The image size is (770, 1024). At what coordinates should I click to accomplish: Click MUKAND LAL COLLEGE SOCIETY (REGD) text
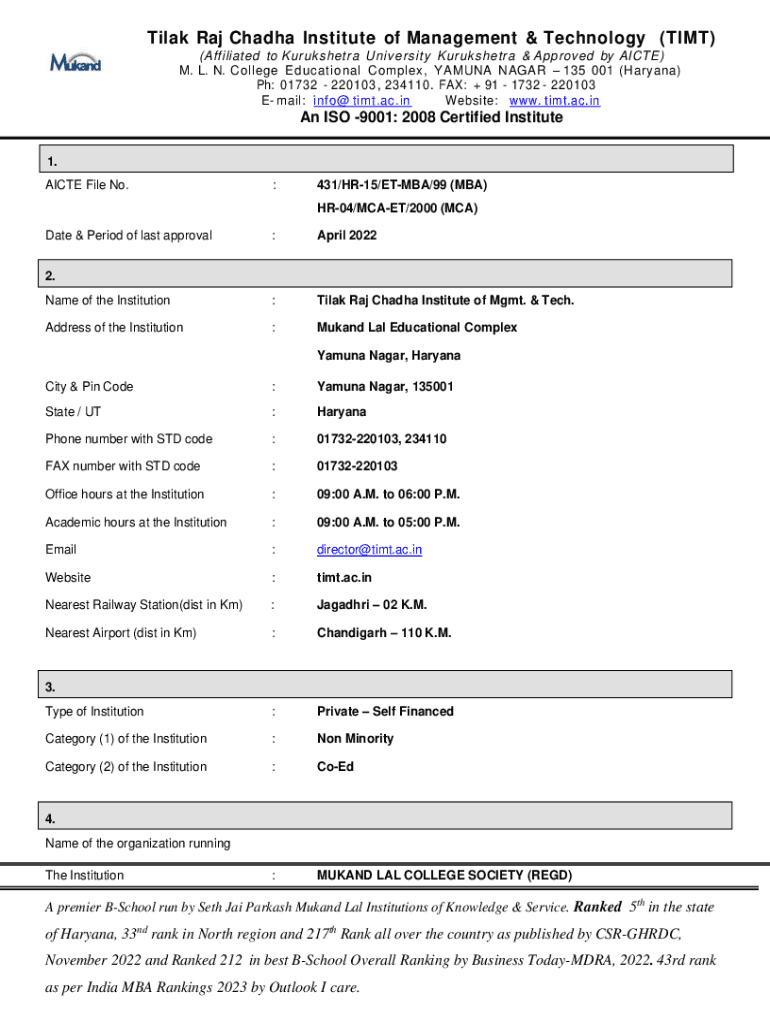pyautogui.click(x=444, y=876)
